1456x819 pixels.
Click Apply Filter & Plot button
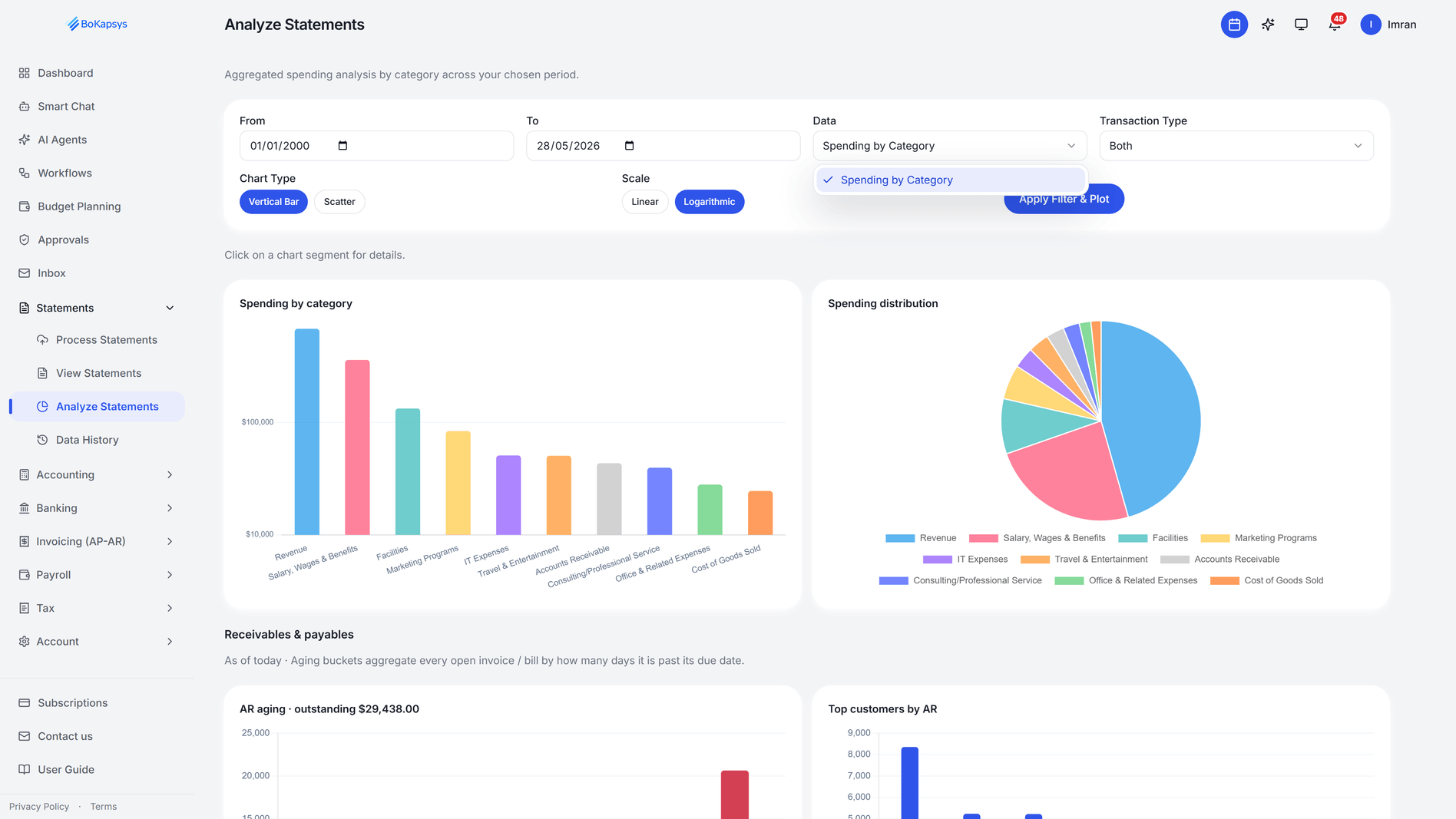click(x=1064, y=200)
